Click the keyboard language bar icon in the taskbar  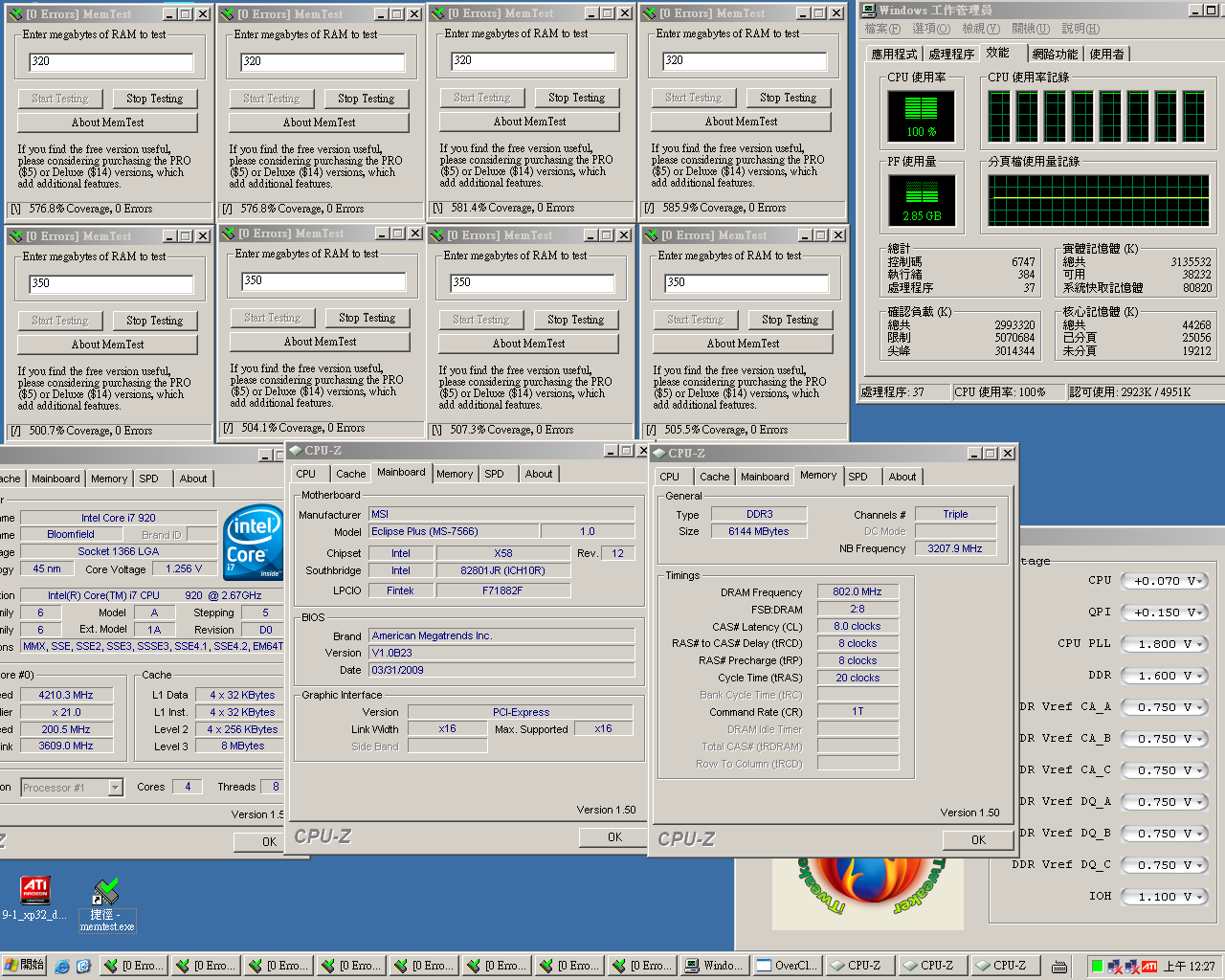1059,966
